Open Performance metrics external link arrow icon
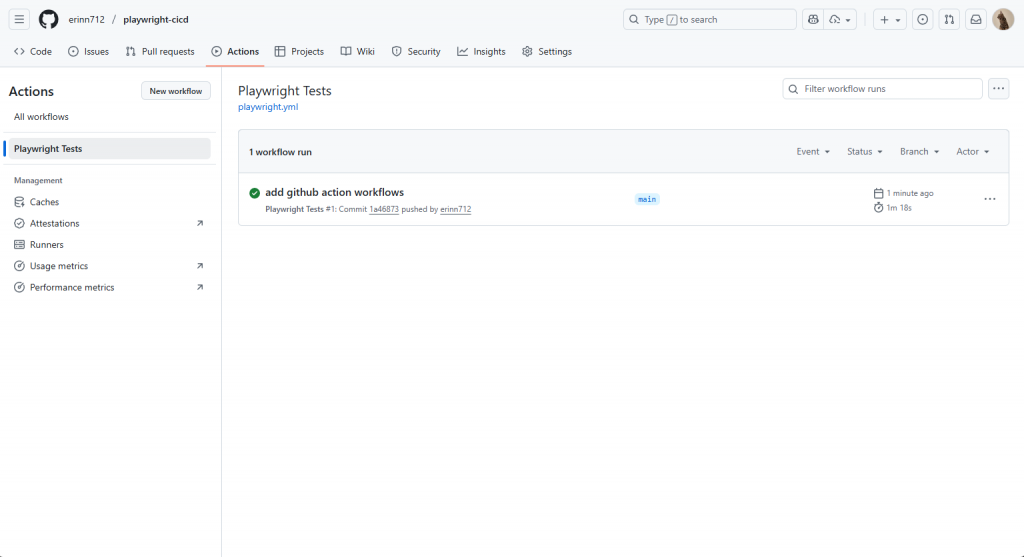Screen dimensions: 1024x557 click(x=200, y=287)
